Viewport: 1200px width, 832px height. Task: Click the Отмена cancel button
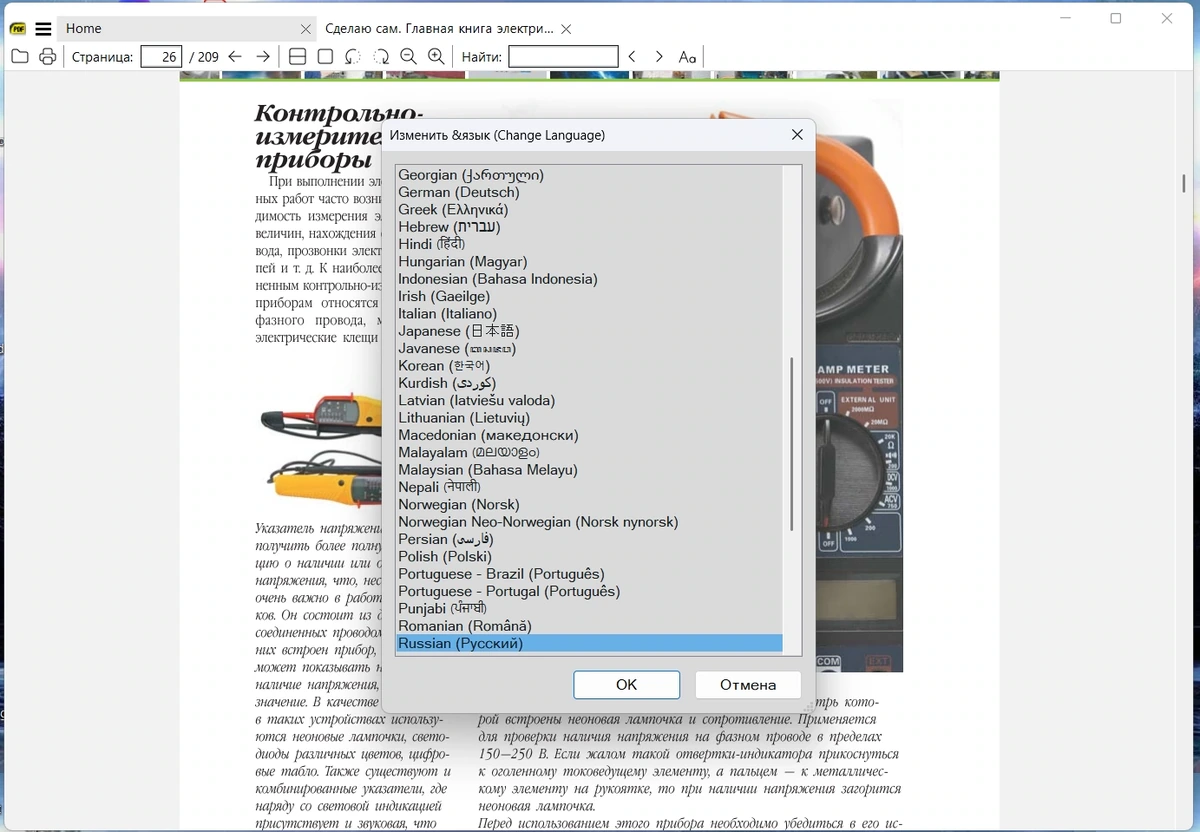point(748,685)
